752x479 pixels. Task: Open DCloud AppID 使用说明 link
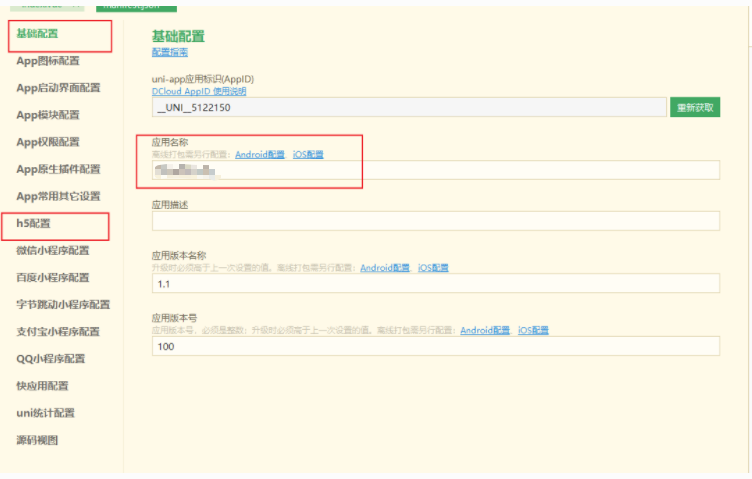coord(199,91)
